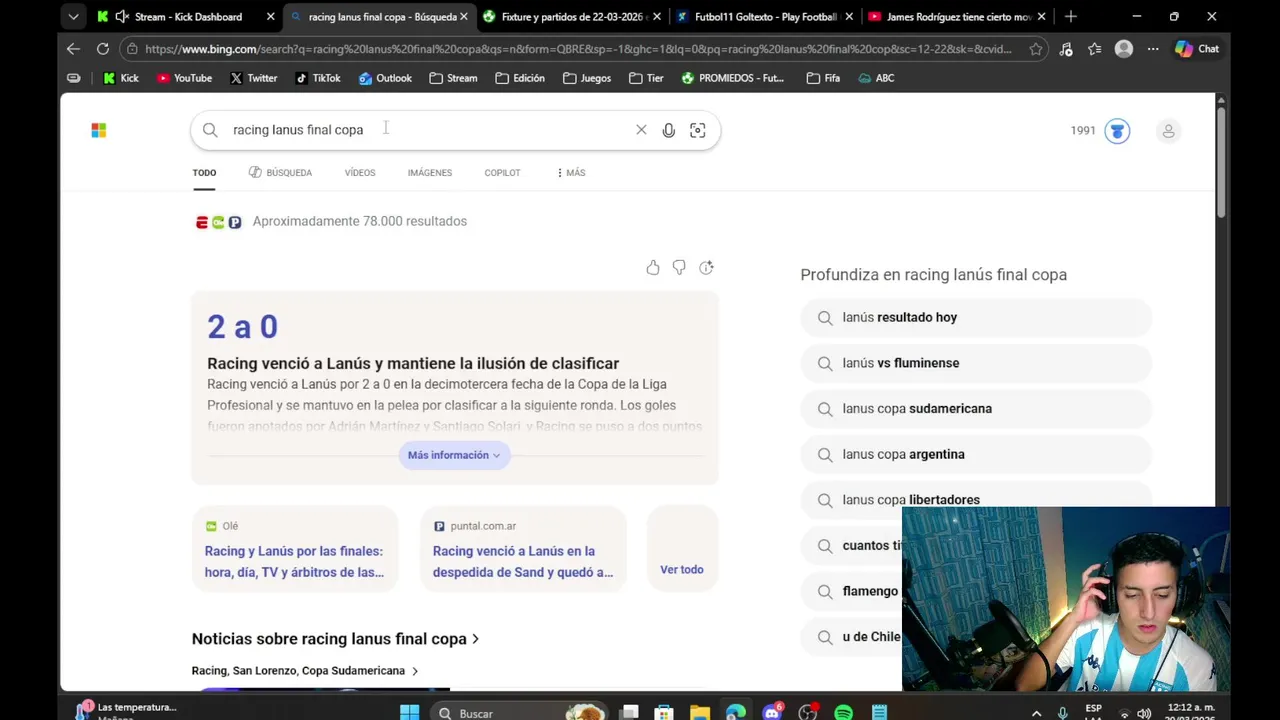Screen dimensions: 1280x720
Task: Search suggestion lanús vs fluminense
Action: pyautogui.click(x=976, y=363)
